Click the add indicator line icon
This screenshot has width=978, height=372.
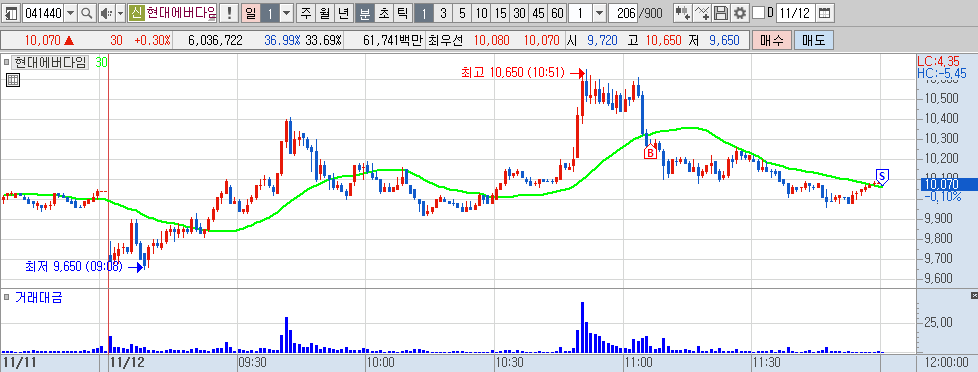pyautogui.click(x=702, y=12)
